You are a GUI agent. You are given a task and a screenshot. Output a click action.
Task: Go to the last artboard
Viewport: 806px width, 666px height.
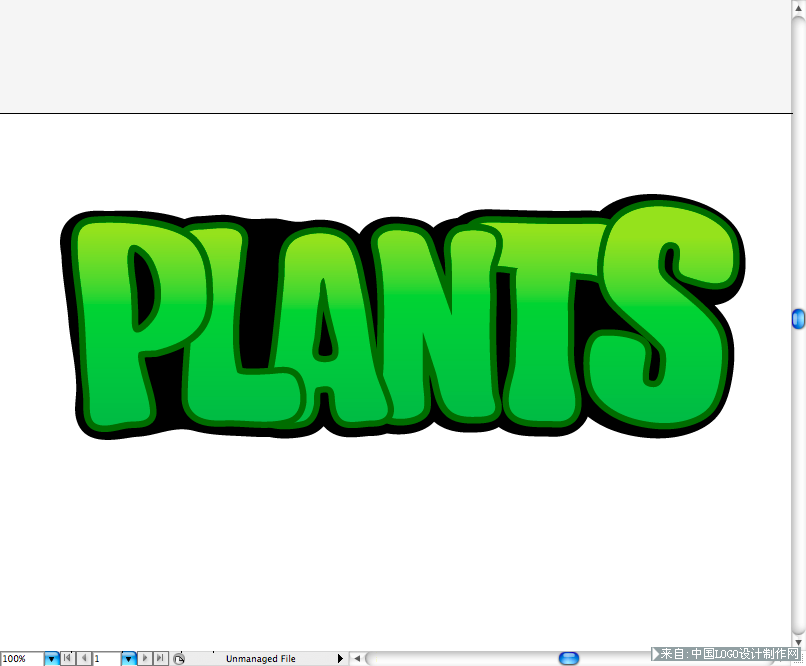[160, 658]
